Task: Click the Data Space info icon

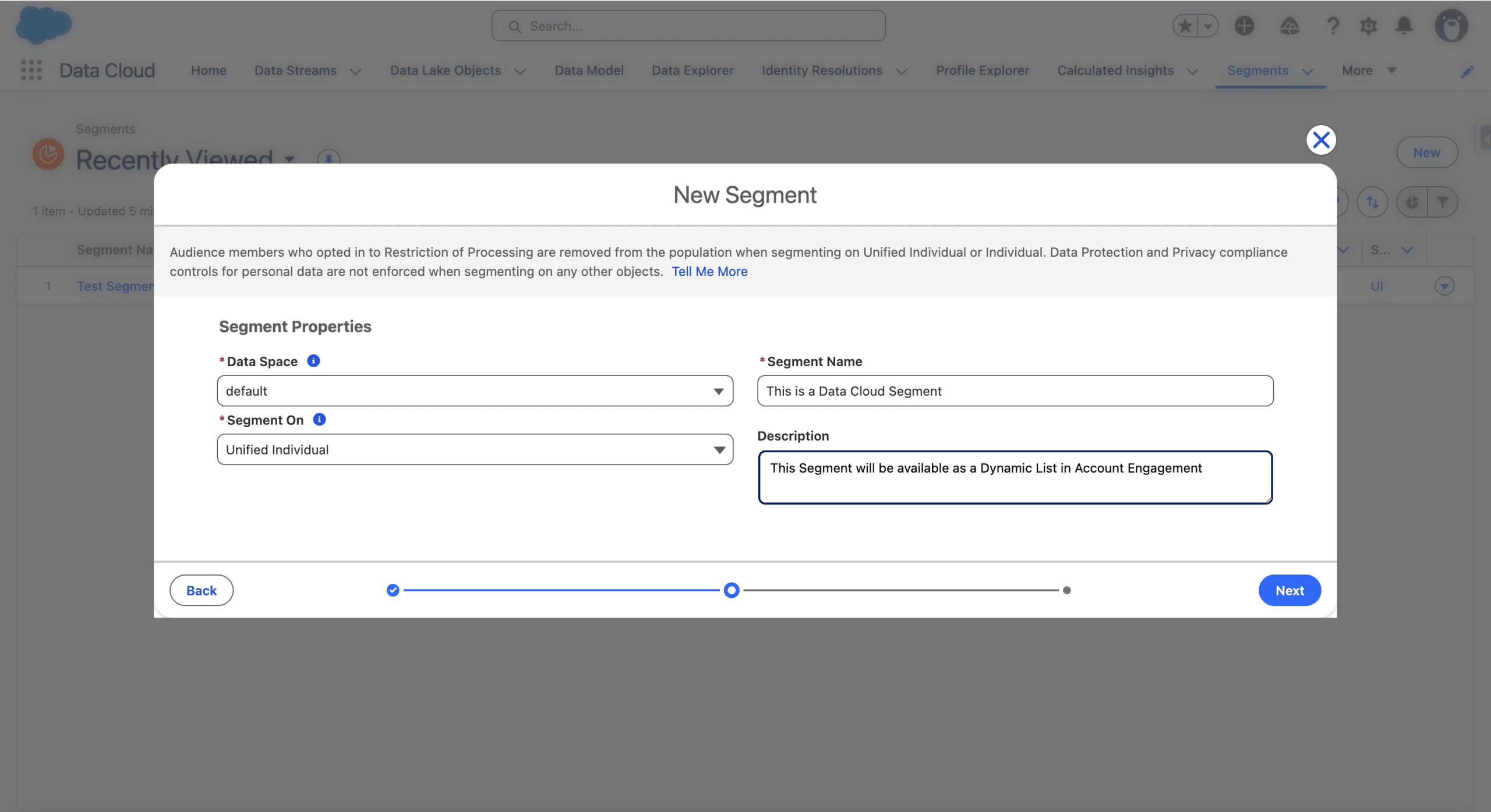Action: (313, 361)
